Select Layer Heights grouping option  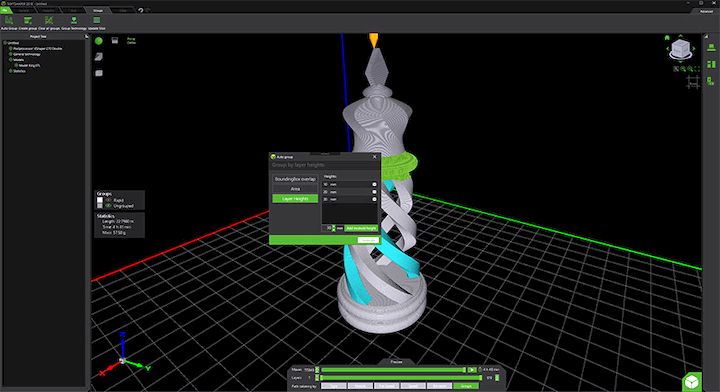click(295, 198)
